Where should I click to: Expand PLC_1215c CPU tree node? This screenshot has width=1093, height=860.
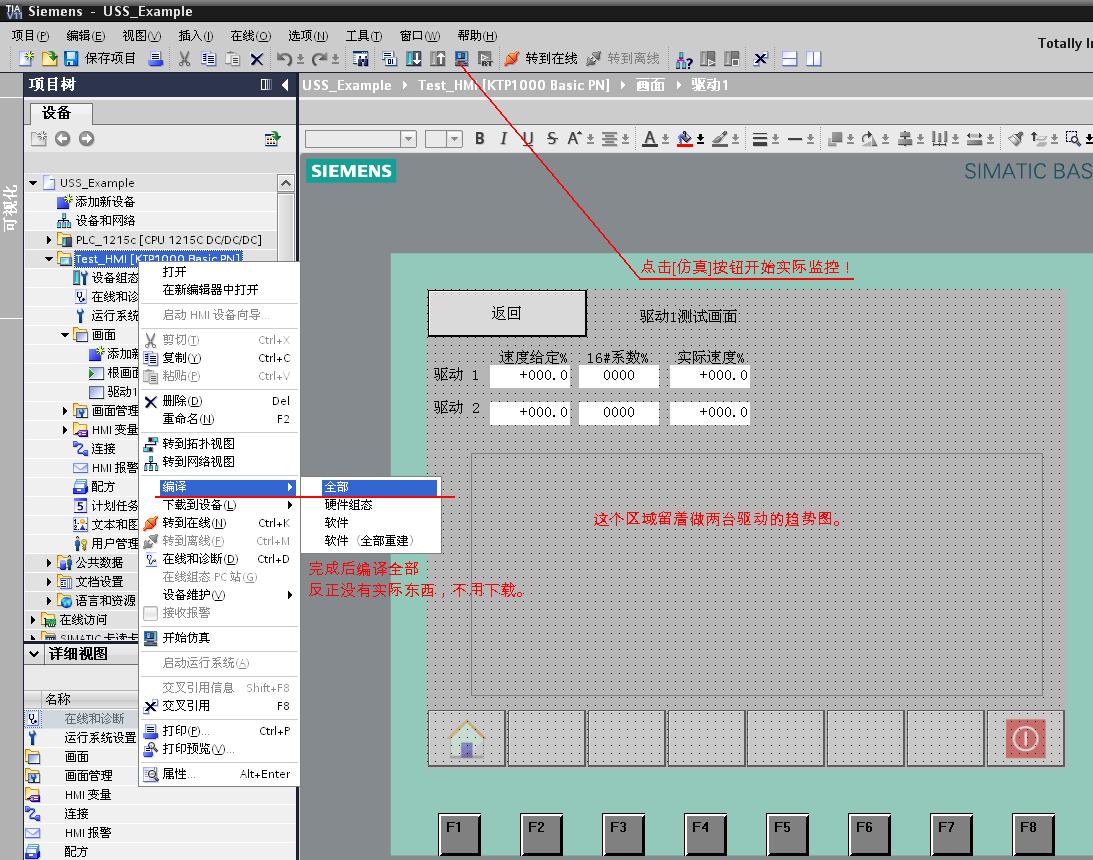coord(49,240)
